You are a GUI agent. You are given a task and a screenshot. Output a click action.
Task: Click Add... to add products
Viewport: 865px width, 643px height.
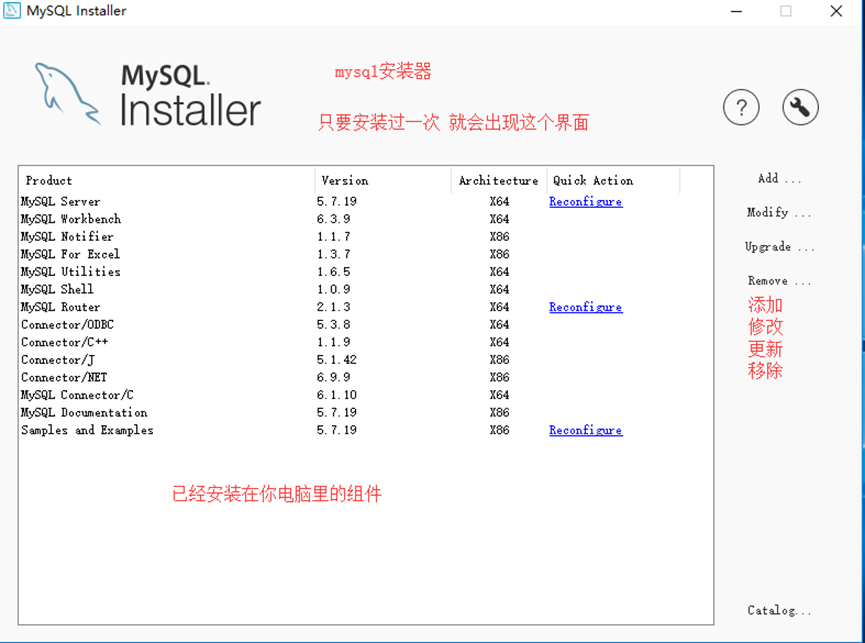pos(778,179)
